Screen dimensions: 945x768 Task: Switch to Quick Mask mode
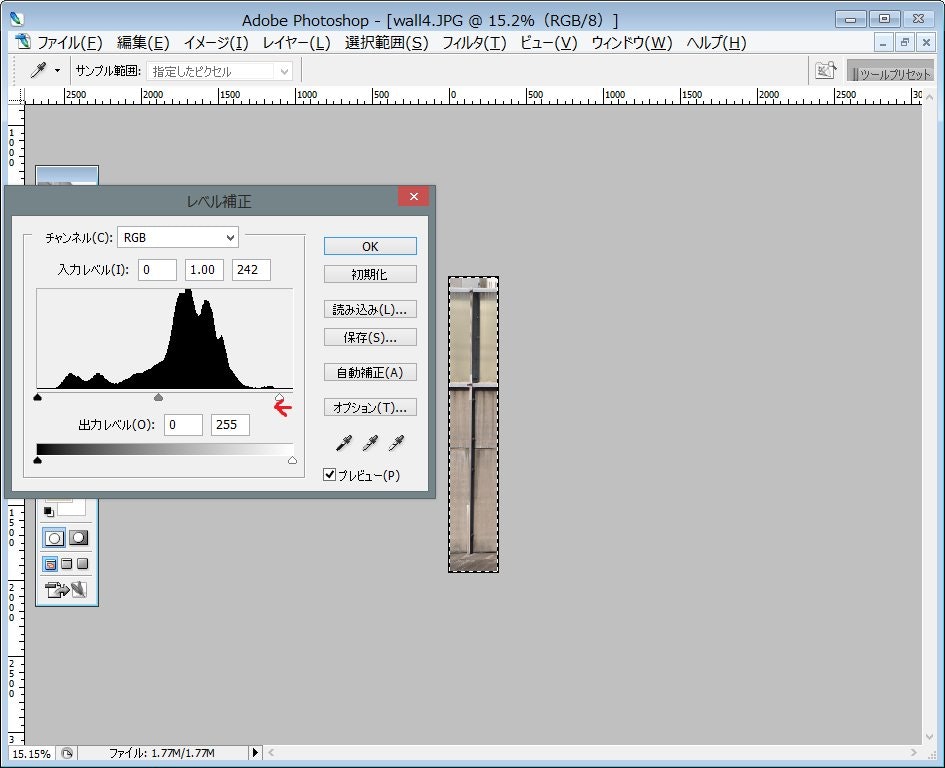(78, 538)
